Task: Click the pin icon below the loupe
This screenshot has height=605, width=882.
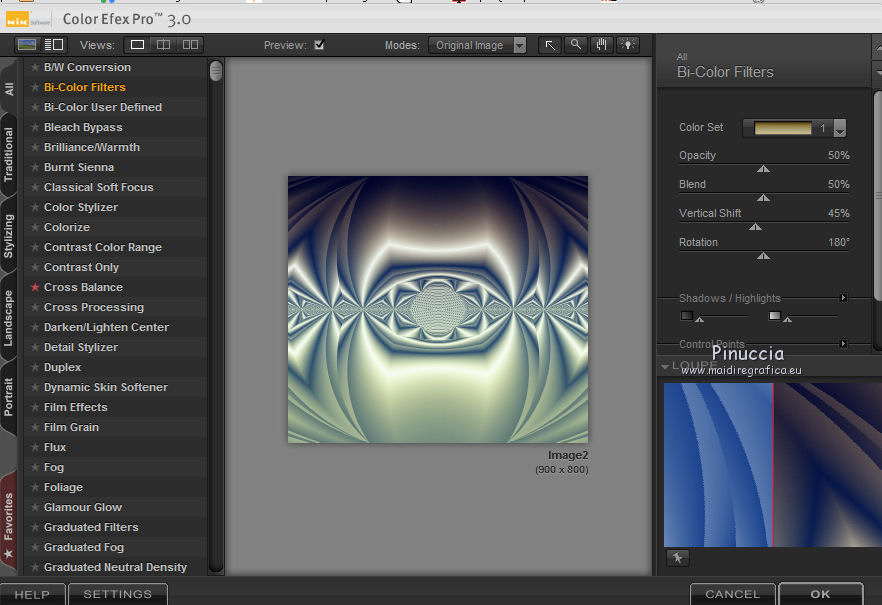Action: pyautogui.click(x=676, y=557)
